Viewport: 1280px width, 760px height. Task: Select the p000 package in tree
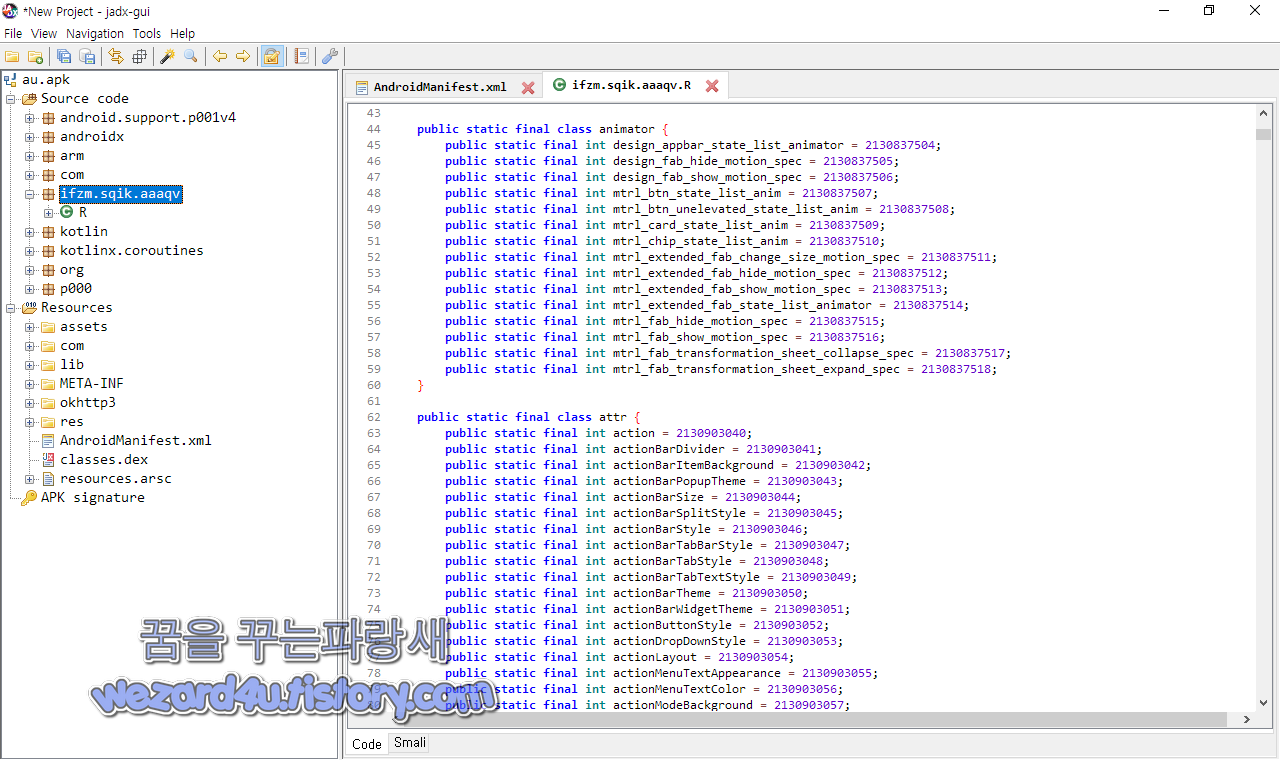[x=76, y=289]
